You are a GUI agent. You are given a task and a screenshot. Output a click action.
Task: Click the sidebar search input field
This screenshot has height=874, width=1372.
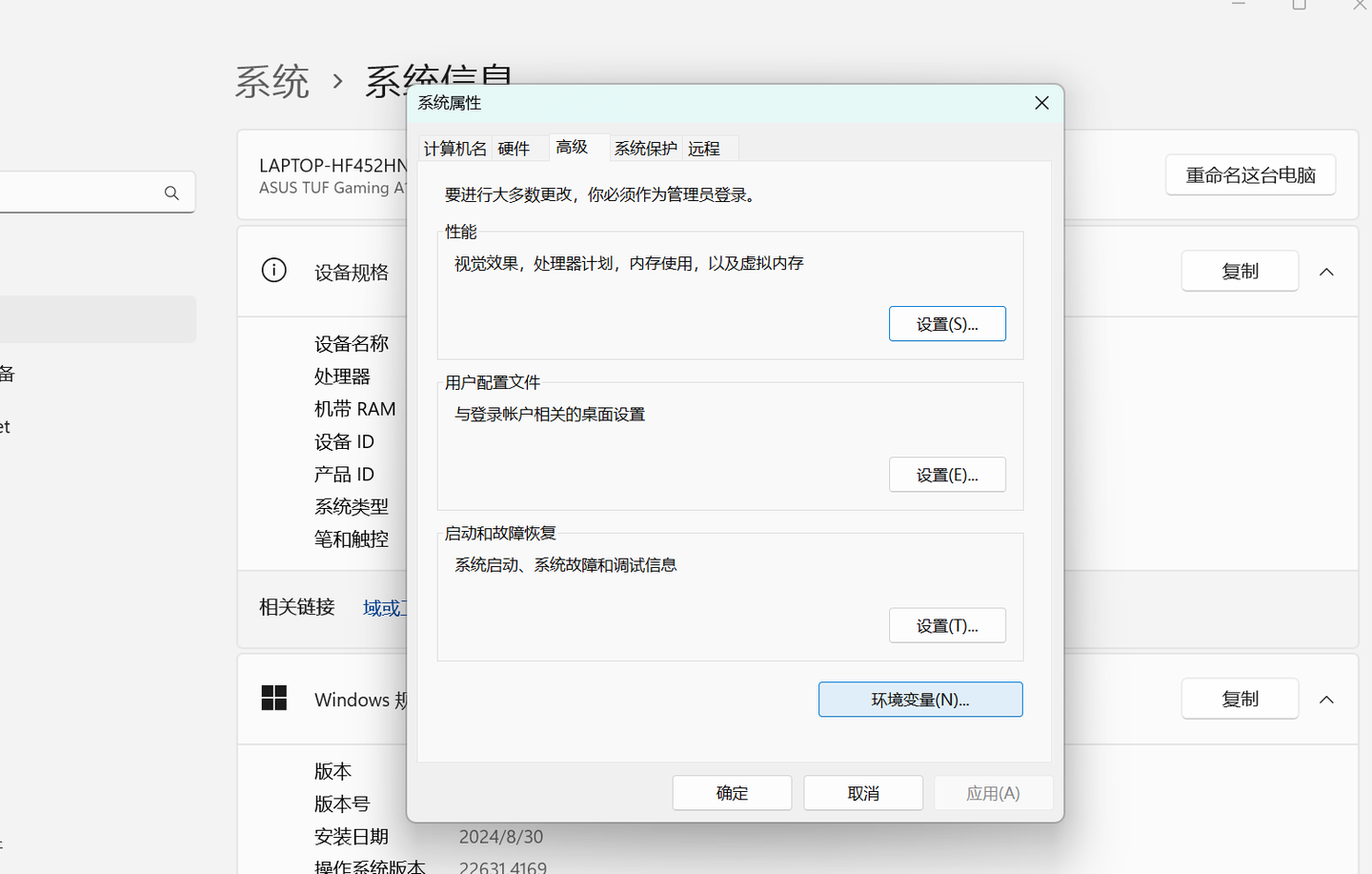86,192
